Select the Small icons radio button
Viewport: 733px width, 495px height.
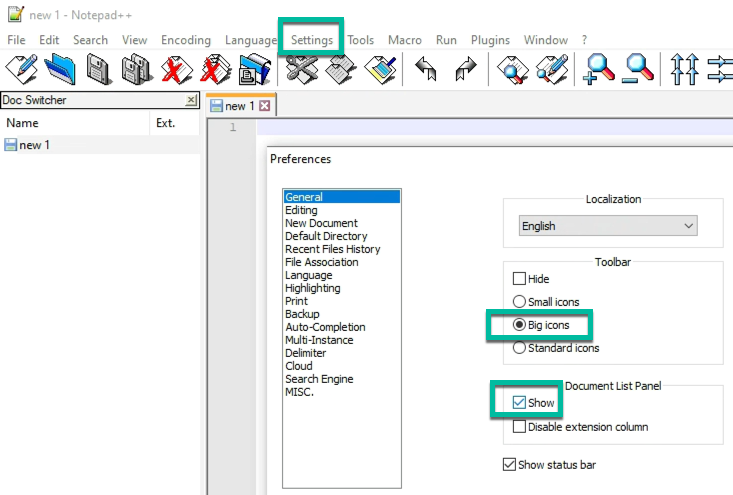(519, 302)
